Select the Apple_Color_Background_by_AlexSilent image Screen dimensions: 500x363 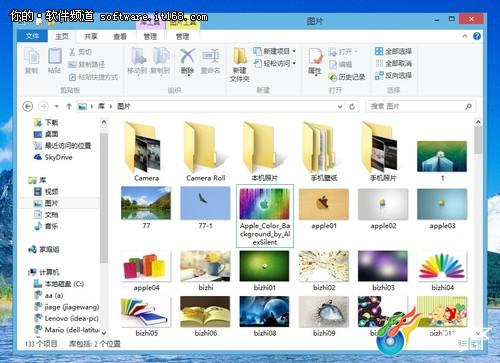[x=265, y=216]
